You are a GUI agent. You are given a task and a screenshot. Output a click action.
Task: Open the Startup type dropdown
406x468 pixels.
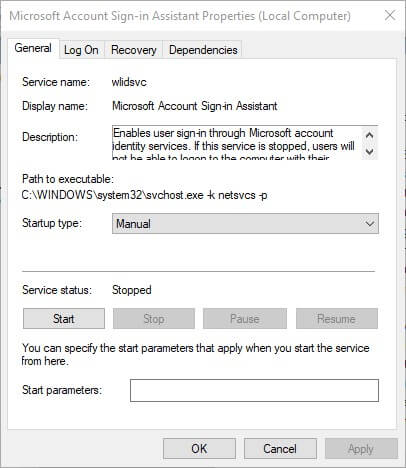click(x=245, y=223)
